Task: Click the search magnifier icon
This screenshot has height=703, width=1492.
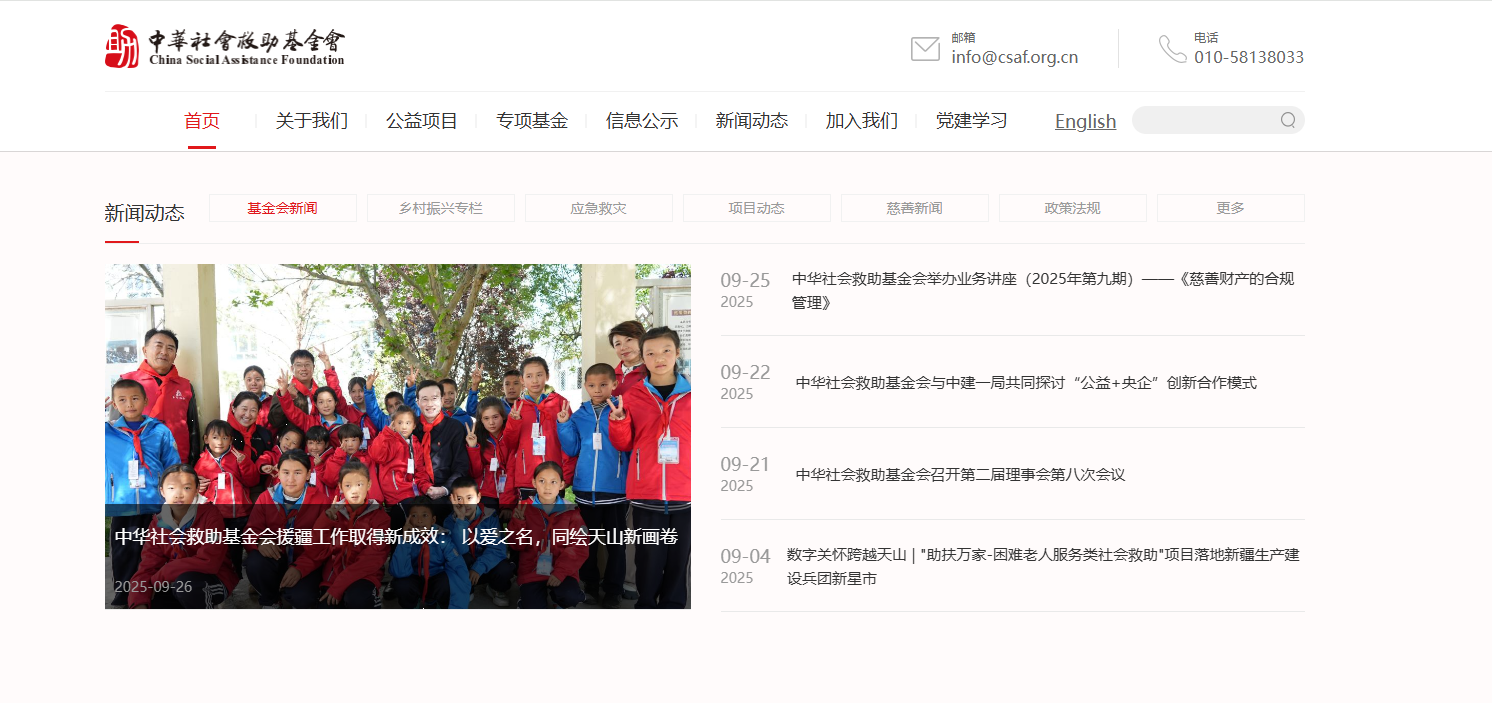Action: (1288, 120)
